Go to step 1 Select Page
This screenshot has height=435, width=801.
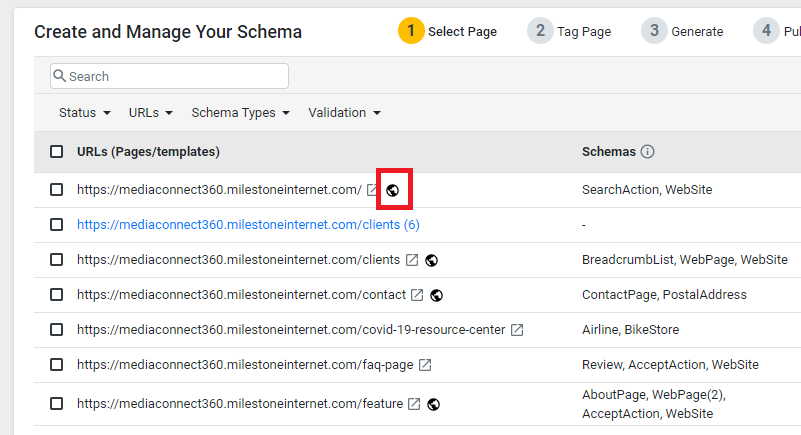pyautogui.click(x=447, y=31)
